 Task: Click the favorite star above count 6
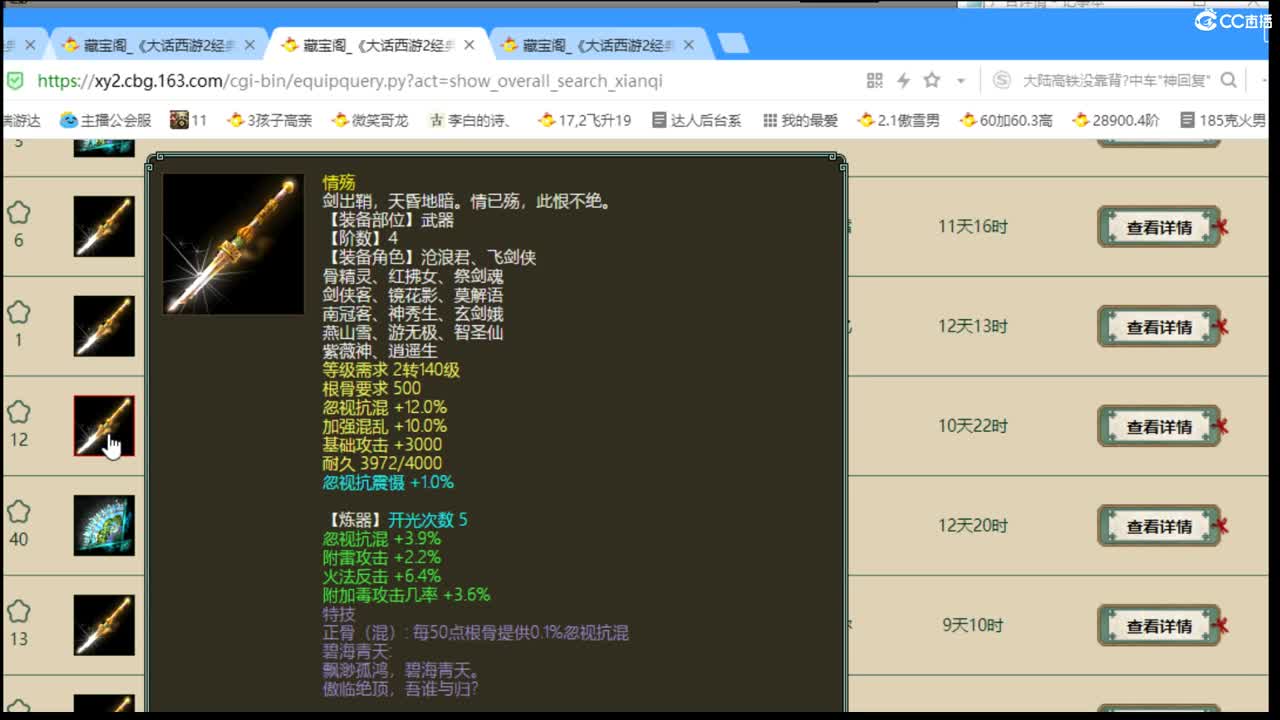(18, 213)
